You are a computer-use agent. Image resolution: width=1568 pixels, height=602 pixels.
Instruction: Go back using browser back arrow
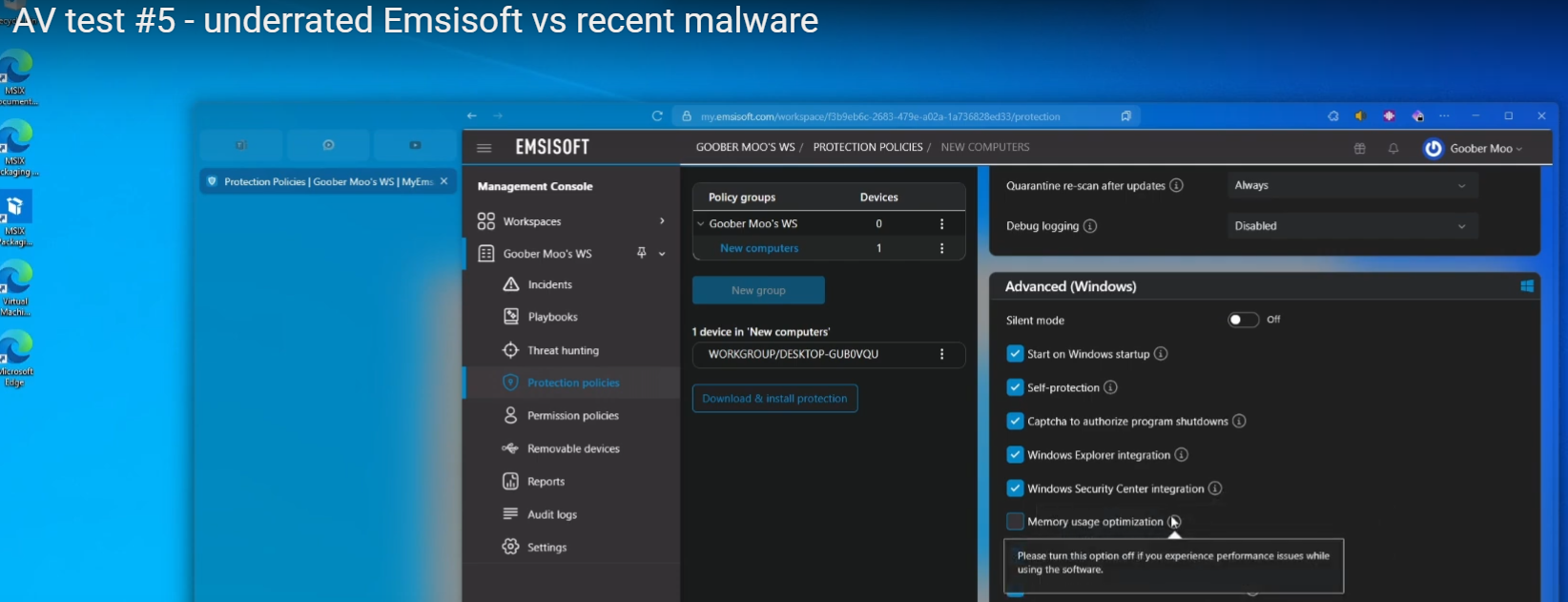471,115
